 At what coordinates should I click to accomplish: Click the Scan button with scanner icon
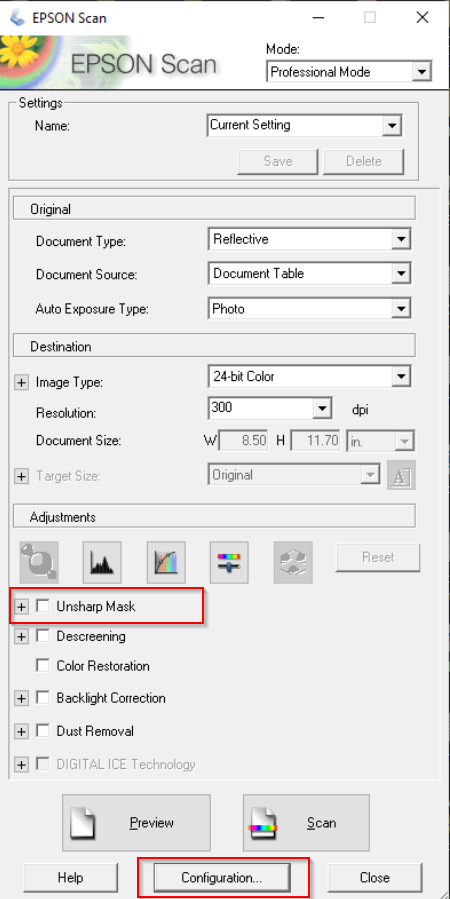click(306, 822)
